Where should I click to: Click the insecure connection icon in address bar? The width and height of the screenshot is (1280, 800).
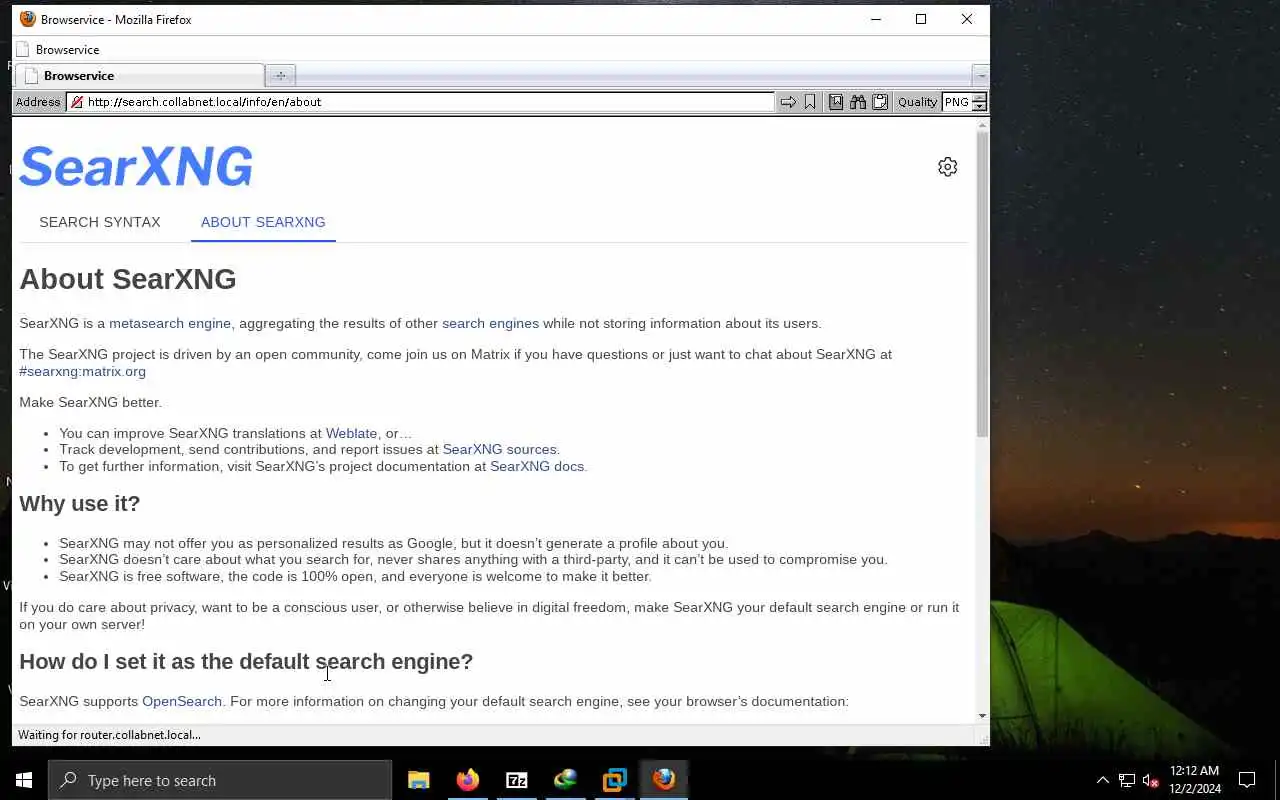point(76,102)
